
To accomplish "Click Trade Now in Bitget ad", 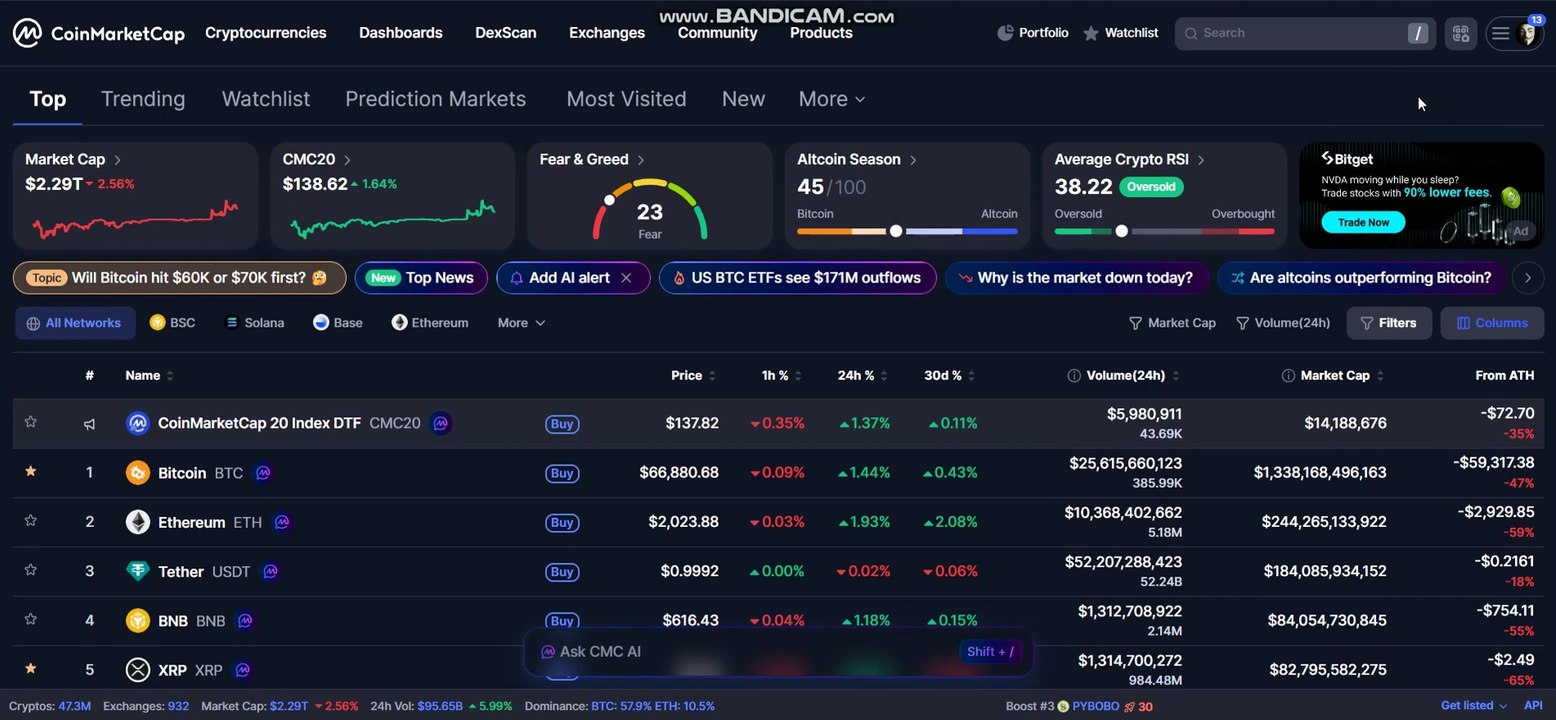I will pos(1363,222).
